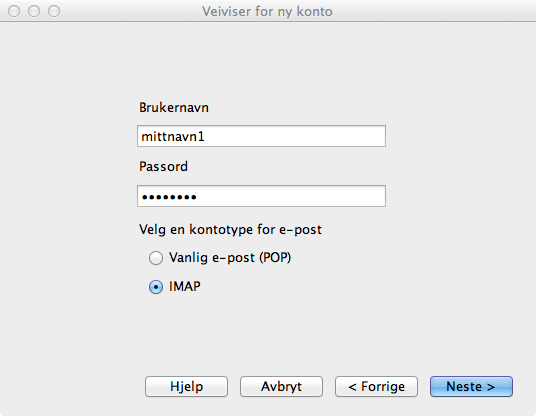Click the greater-than arrow on the Neste button
The height and width of the screenshot is (416, 536).
[491, 387]
